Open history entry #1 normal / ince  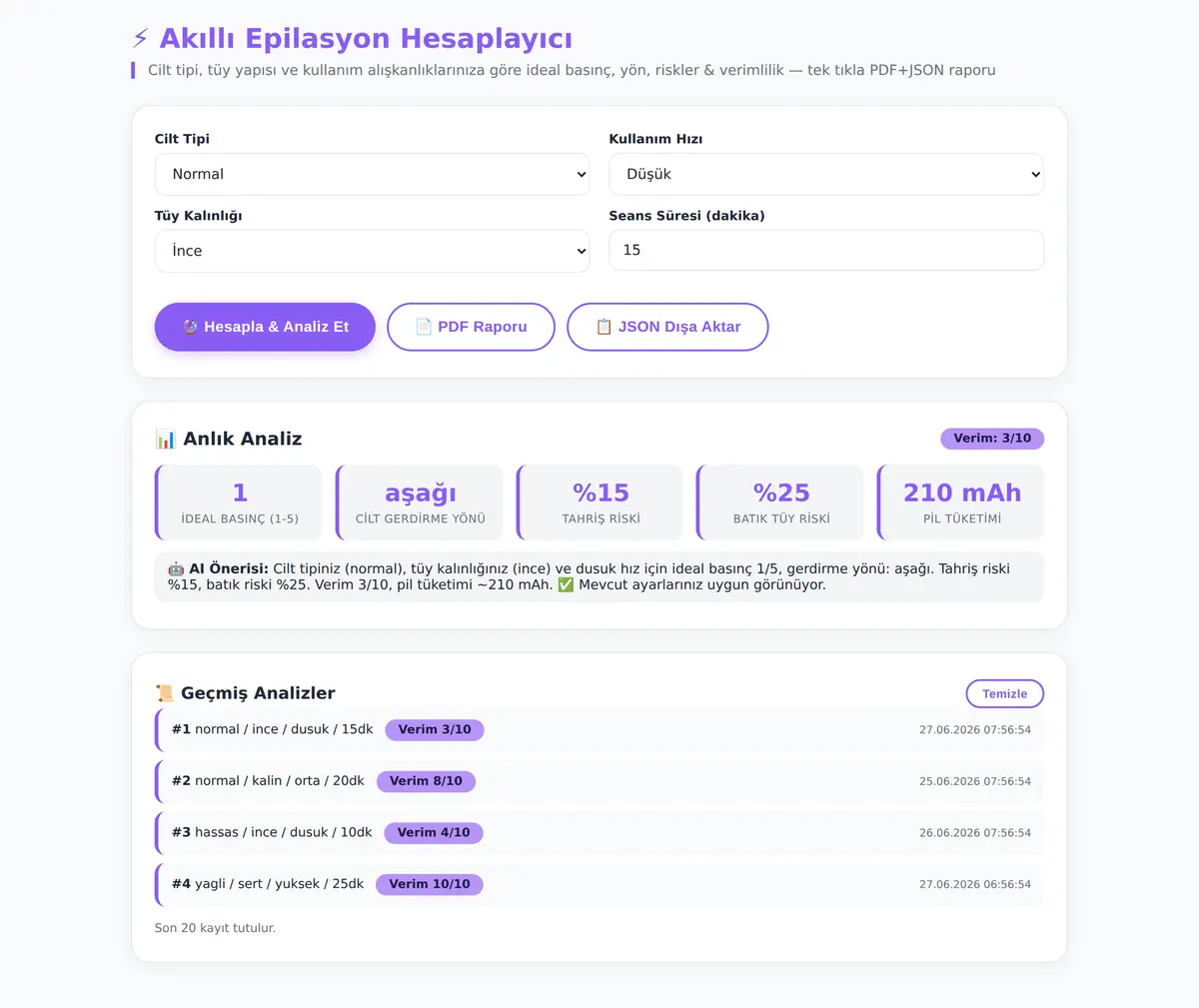pos(599,730)
